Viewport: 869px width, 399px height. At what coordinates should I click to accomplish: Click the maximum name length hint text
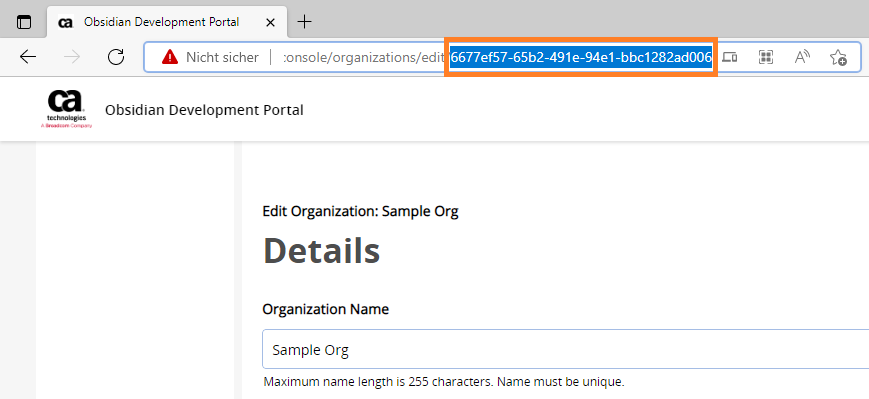click(444, 382)
